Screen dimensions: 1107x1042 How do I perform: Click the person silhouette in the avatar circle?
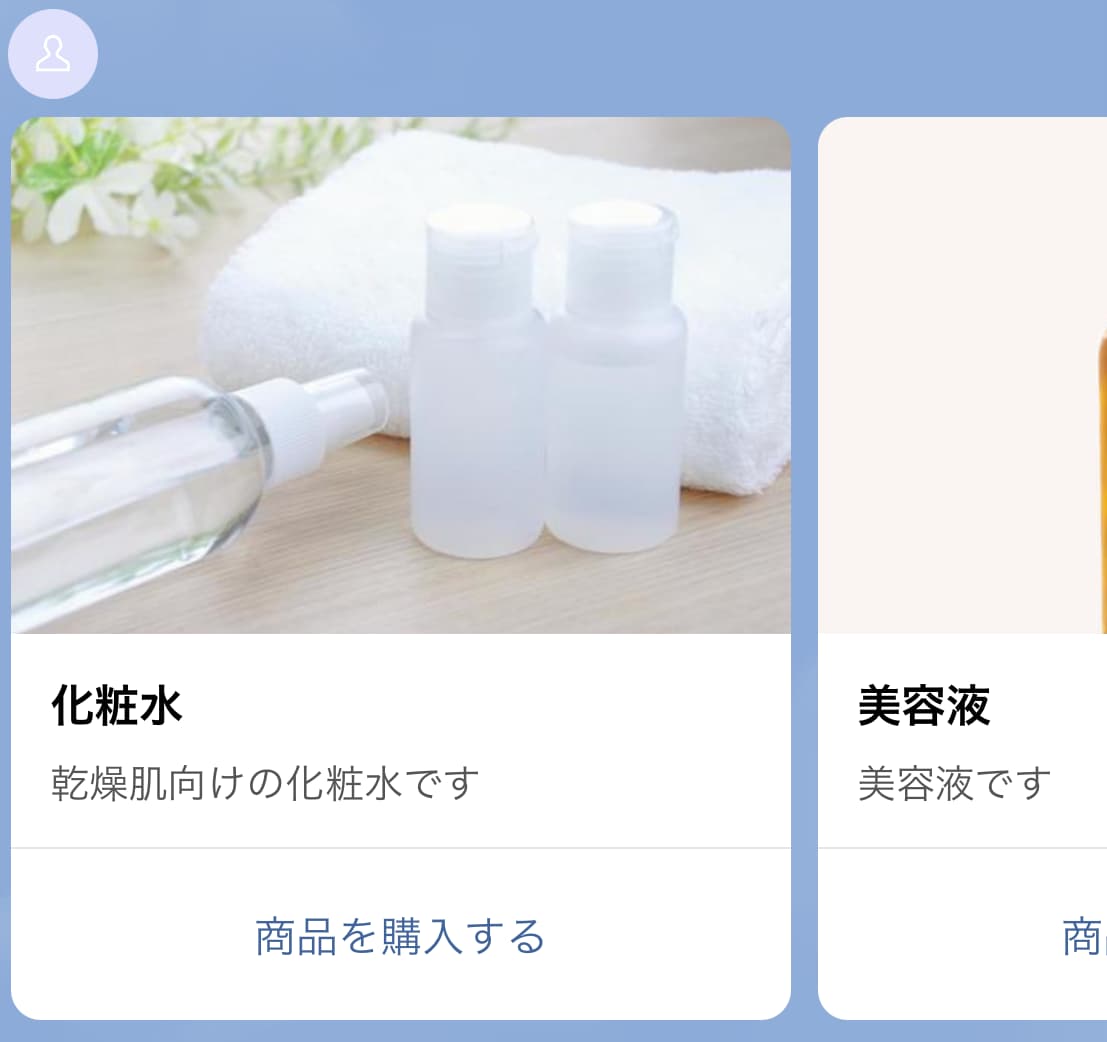tap(53, 54)
